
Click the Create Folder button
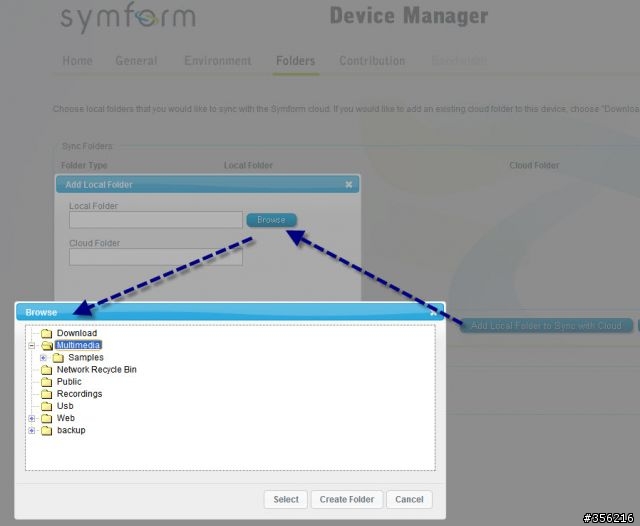(x=347, y=499)
